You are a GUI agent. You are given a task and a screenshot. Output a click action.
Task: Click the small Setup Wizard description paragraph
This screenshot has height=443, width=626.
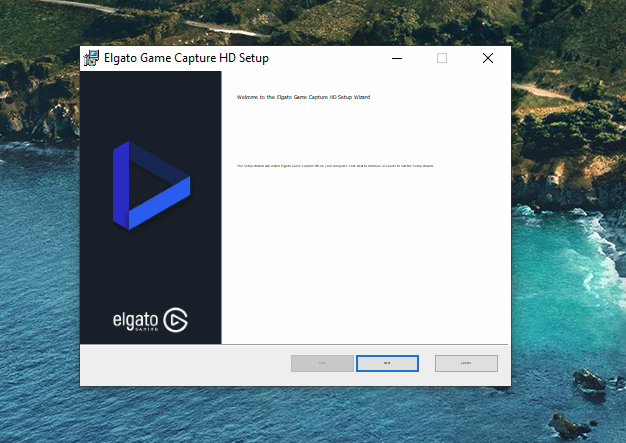pos(335,166)
